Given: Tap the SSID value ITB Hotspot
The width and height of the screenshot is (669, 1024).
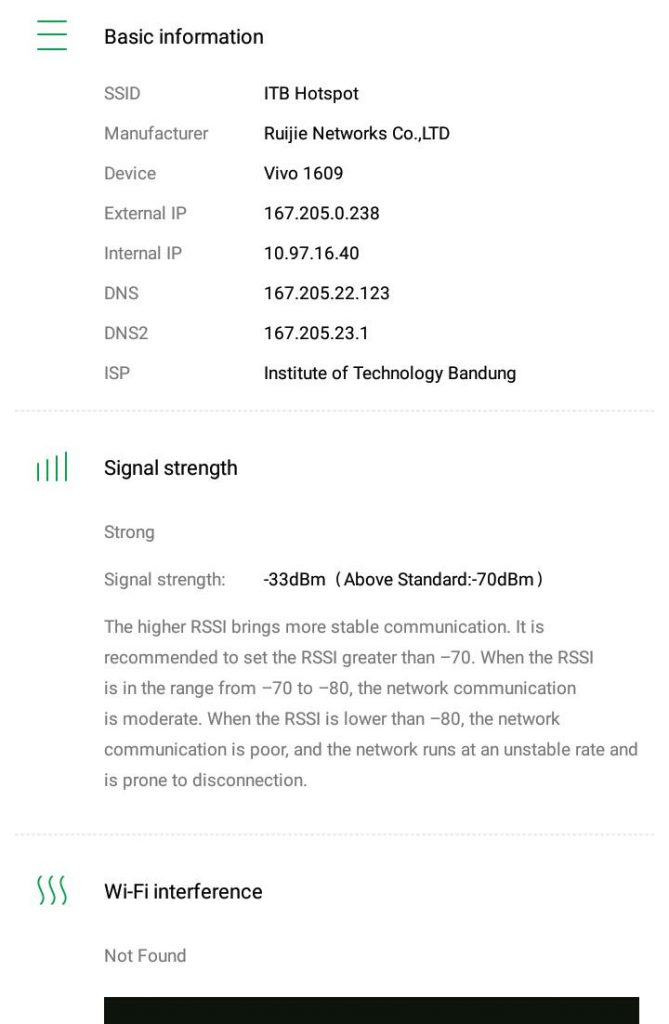Looking at the screenshot, I should click(311, 93).
